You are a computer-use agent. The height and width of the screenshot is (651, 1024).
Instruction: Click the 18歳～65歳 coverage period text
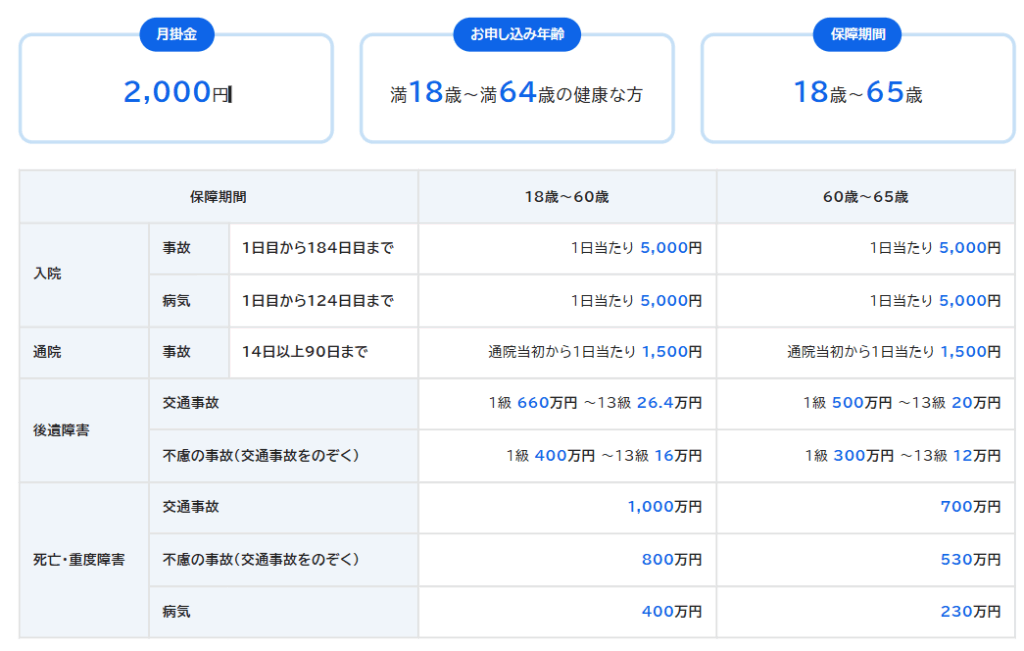857,94
